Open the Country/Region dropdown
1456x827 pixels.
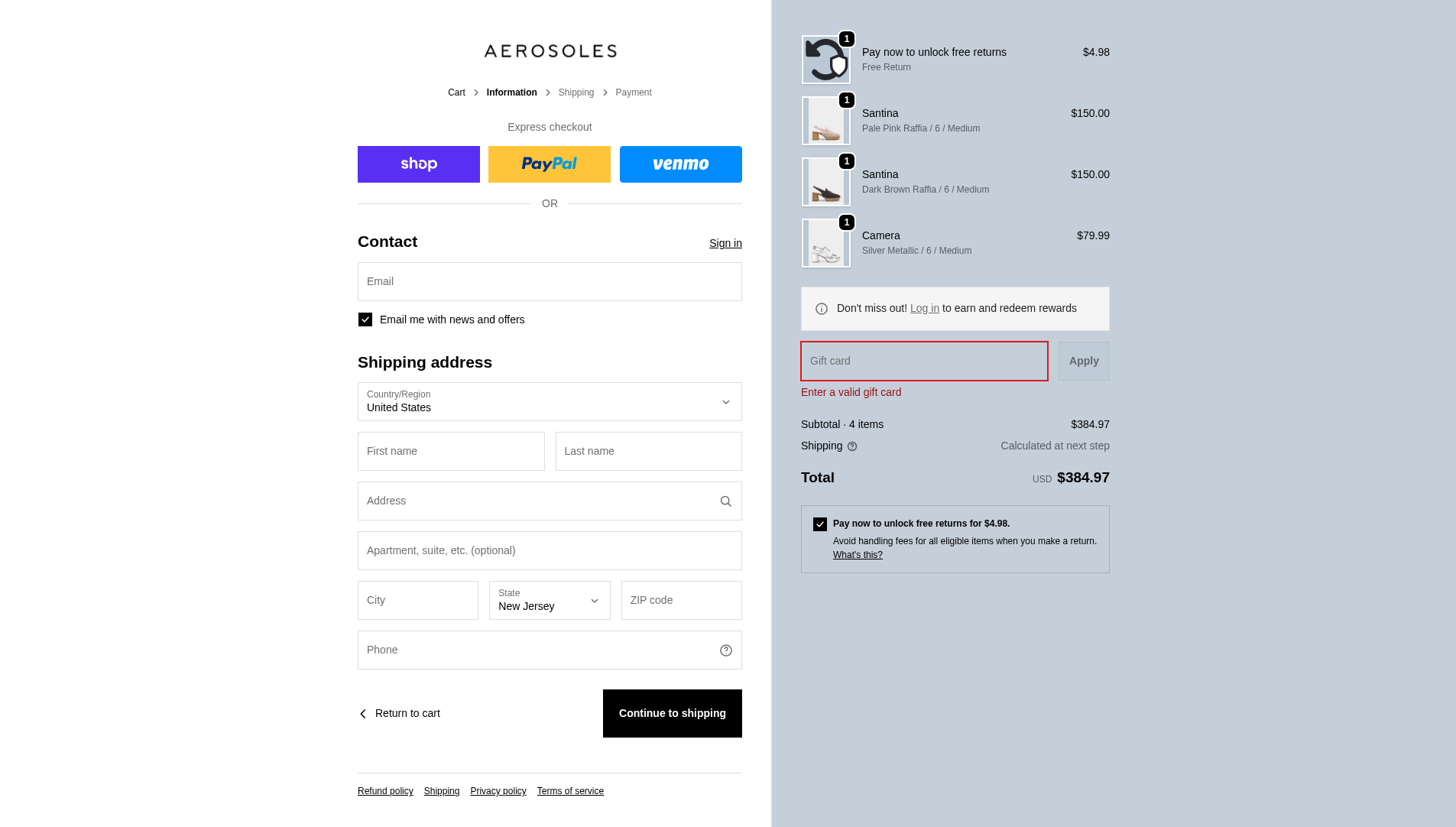[550, 402]
